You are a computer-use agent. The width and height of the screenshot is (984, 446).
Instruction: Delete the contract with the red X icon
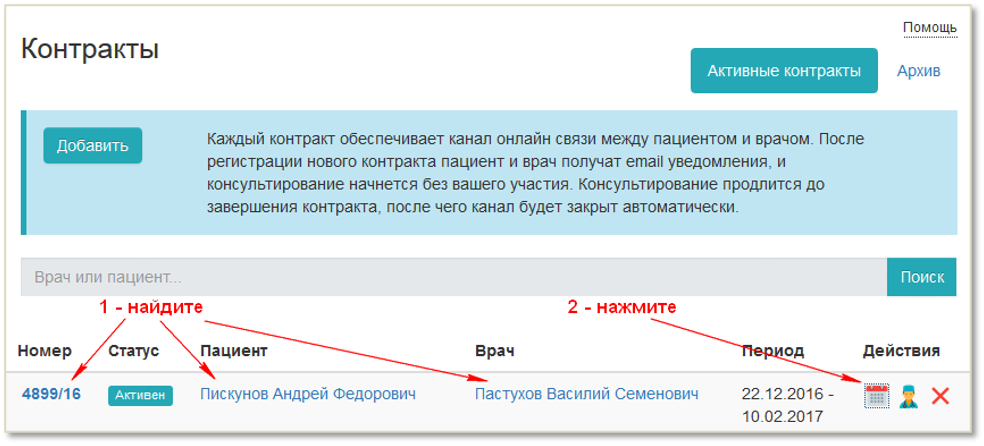pos(940,396)
